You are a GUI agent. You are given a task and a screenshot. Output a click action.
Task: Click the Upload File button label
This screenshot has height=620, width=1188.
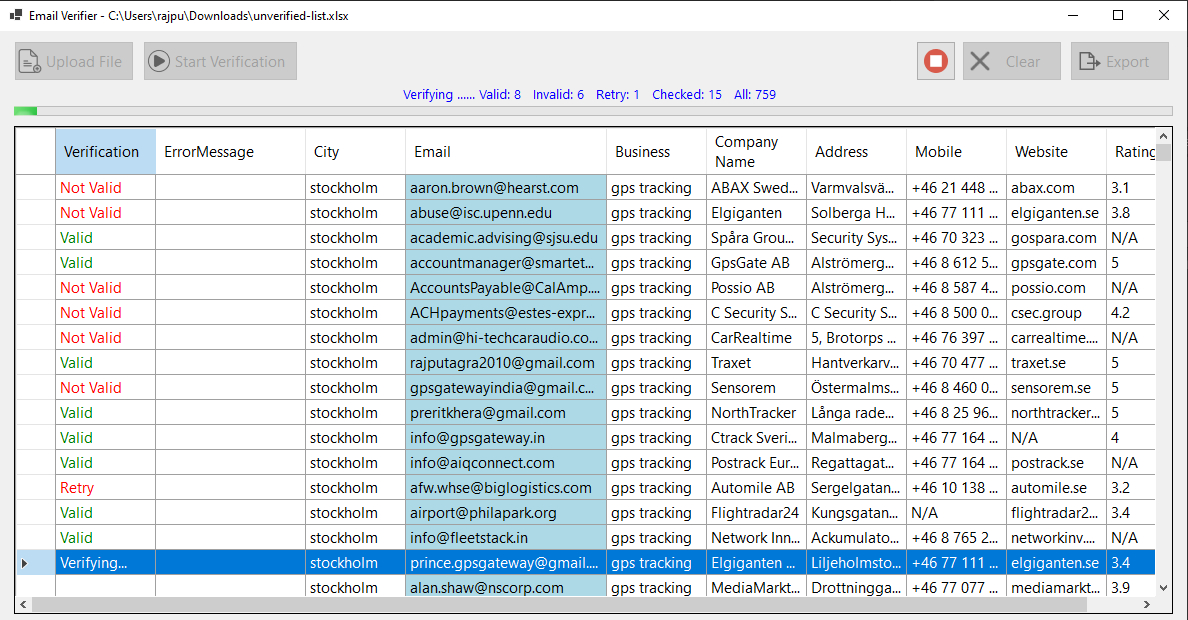(84, 62)
